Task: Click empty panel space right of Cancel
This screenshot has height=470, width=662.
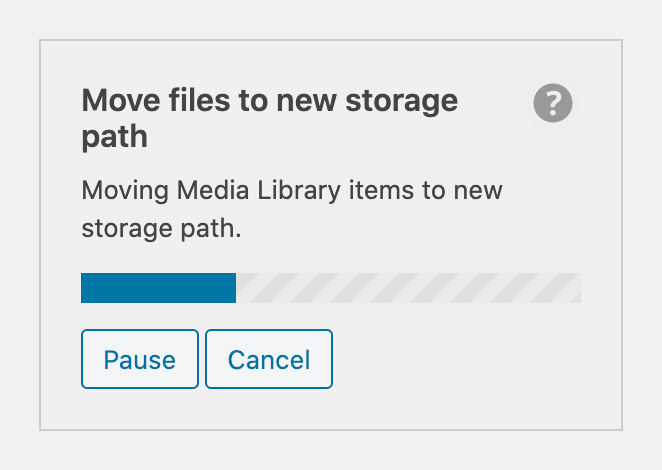Action: point(460,359)
